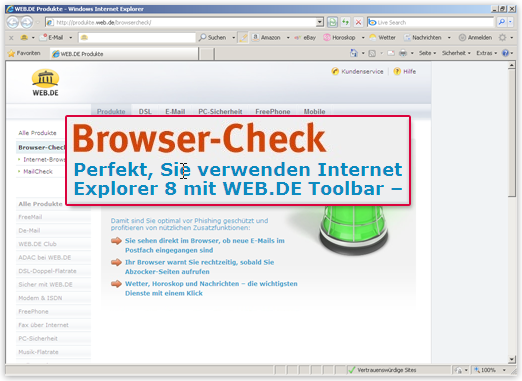Refresh the page with the green arrows icon
The width and height of the screenshot is (522, 381).
click(x=345, y=22)
